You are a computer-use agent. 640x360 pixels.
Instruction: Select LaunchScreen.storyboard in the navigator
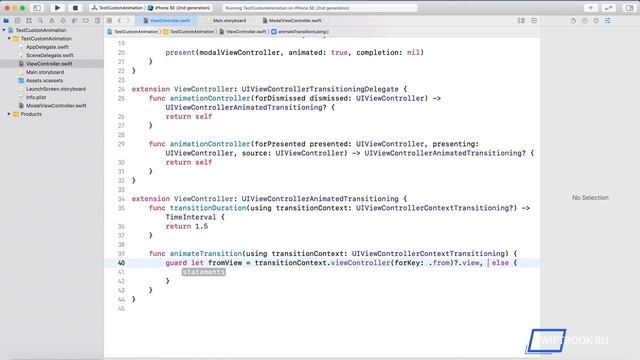56,89
